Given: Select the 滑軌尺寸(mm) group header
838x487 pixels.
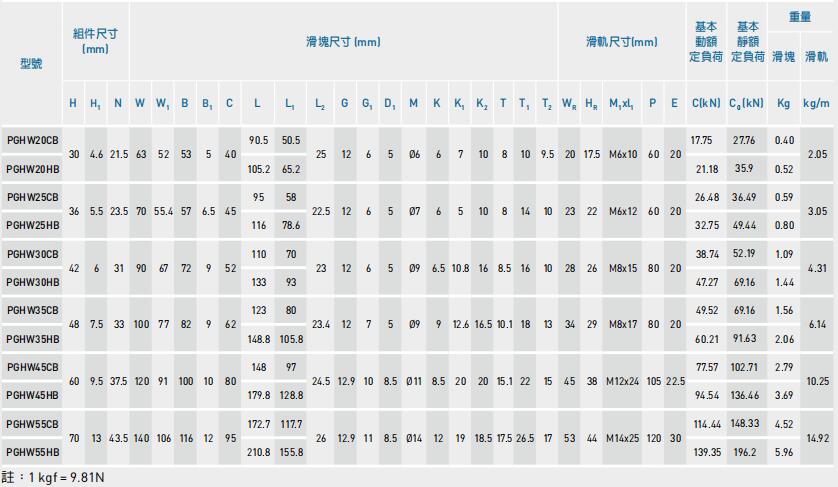Looking at the screenshot, I should 621,42.
